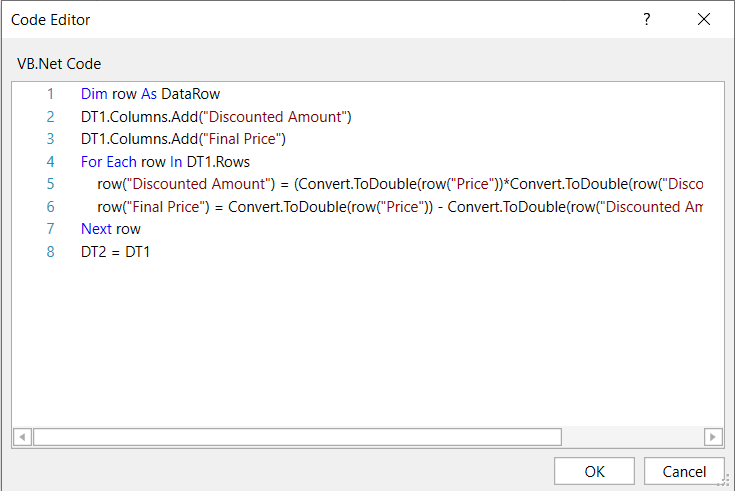735x491 pixels.
Task: Click the empty scrollbar track right of the thumb
Action: pyautogui.click(x=632, y=437)
